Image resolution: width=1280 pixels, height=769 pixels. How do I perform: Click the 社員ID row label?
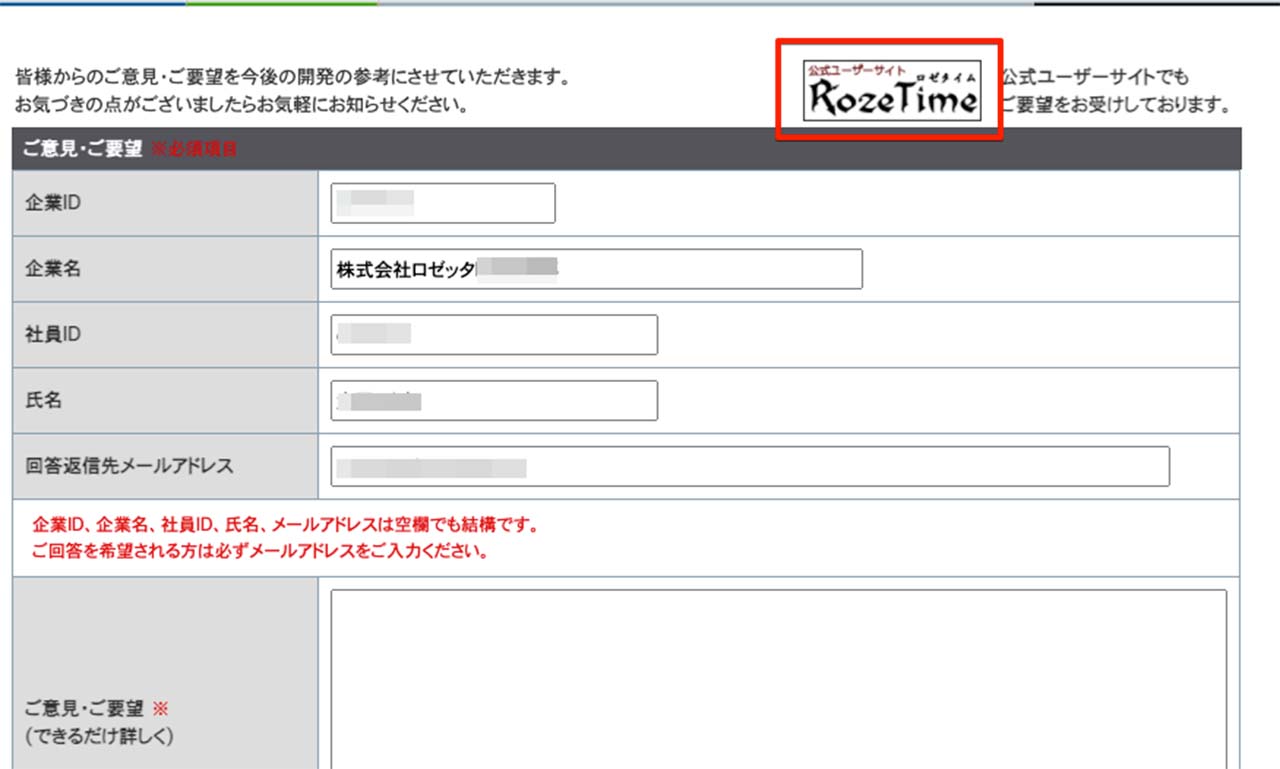pyautogui.click(x=52, y=335)
